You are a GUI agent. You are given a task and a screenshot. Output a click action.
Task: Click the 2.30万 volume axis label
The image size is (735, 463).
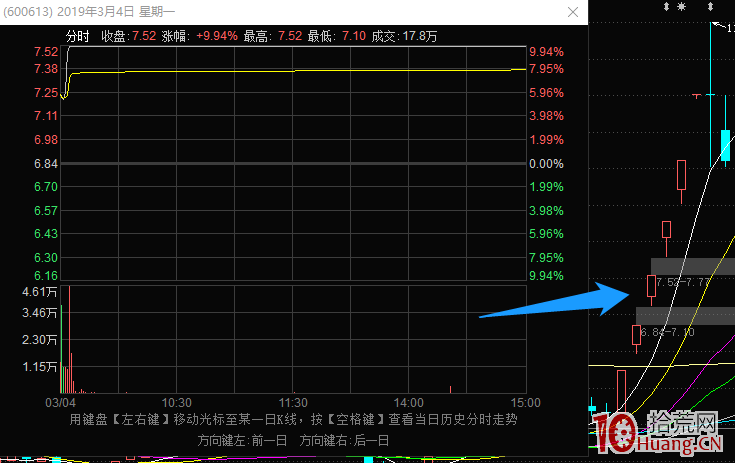[40, 340]
